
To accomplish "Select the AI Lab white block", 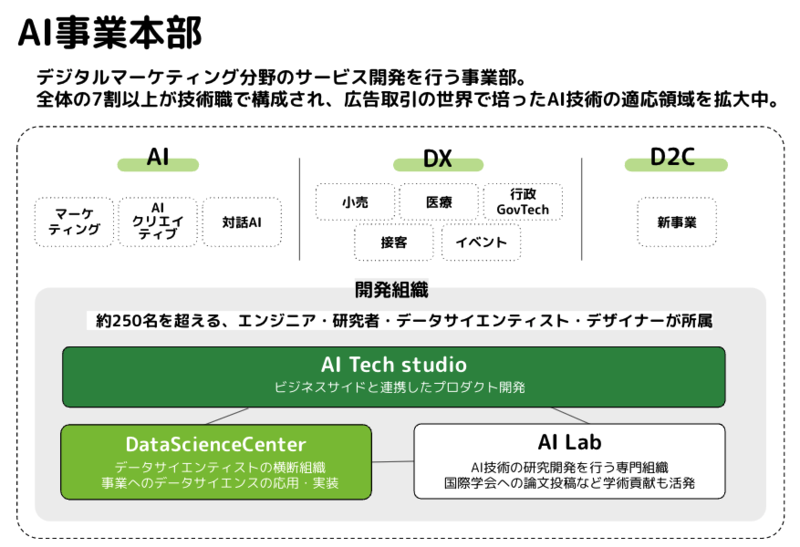I will click(569, 461).
